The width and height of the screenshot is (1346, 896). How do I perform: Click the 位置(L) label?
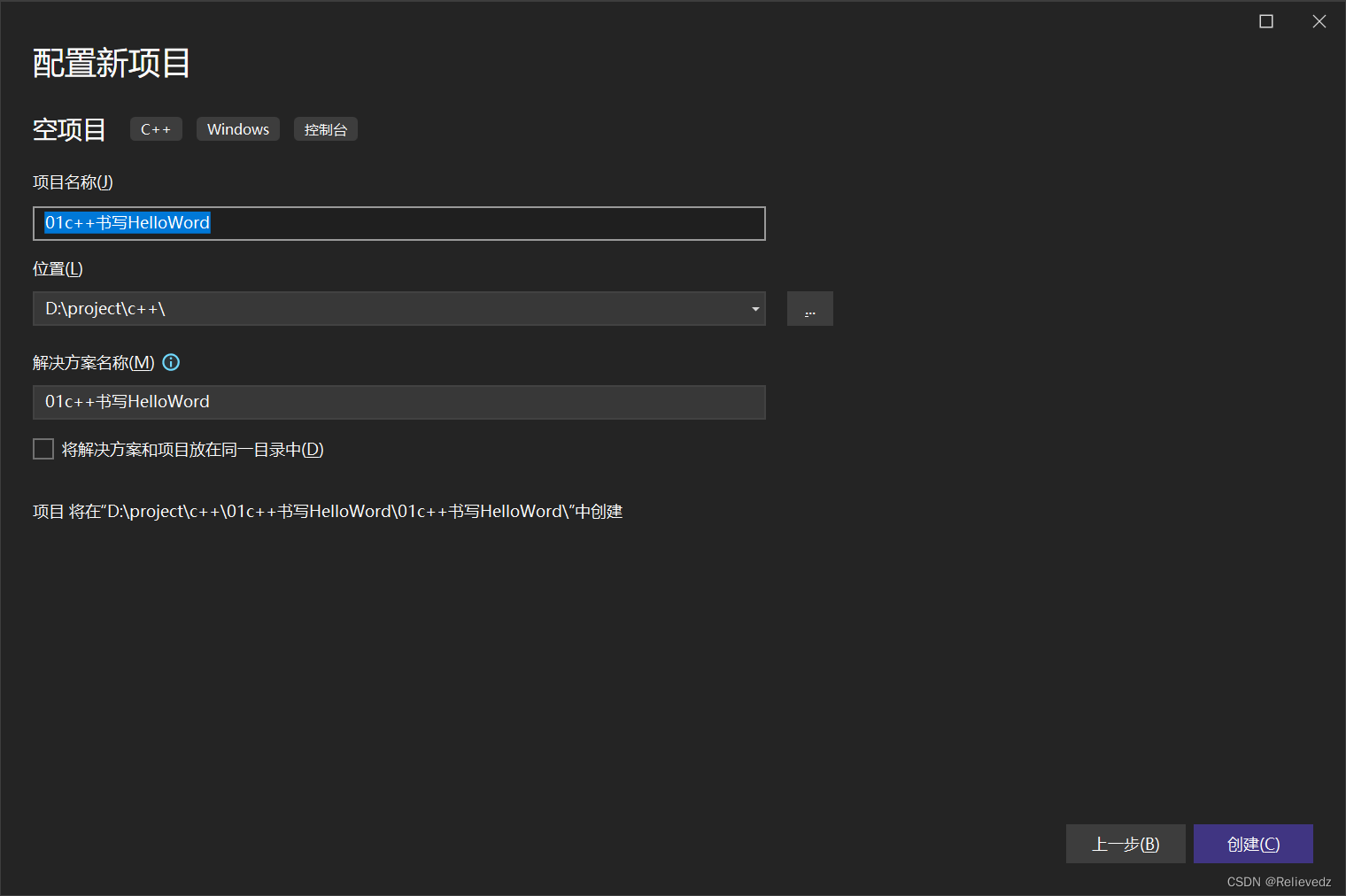[x=58, y=269]
